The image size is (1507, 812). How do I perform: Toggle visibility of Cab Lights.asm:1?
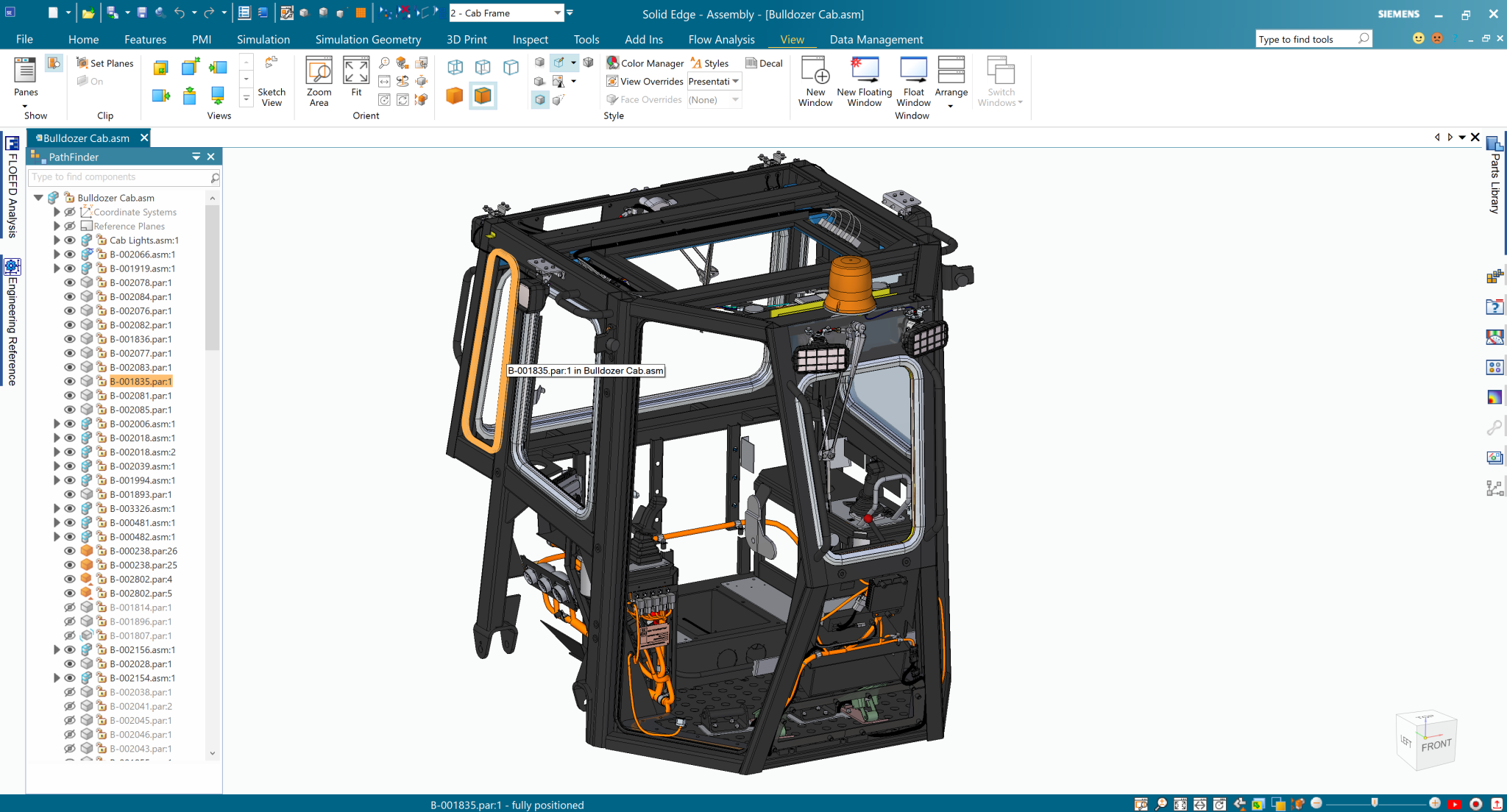point(70,240)
